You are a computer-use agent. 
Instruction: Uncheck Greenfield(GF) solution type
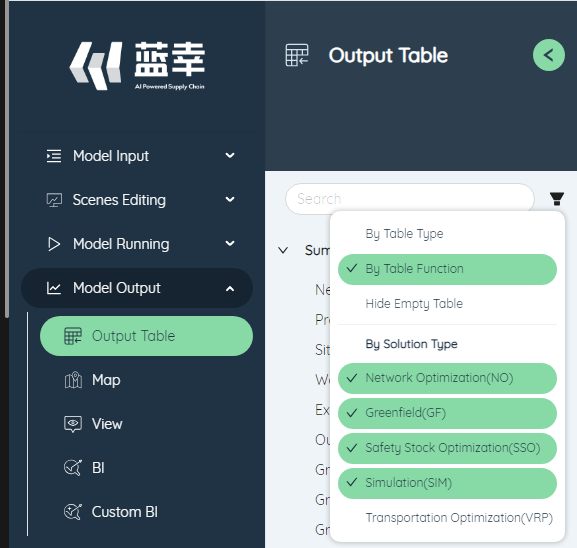pyautogui.click(x=447, y=413)
